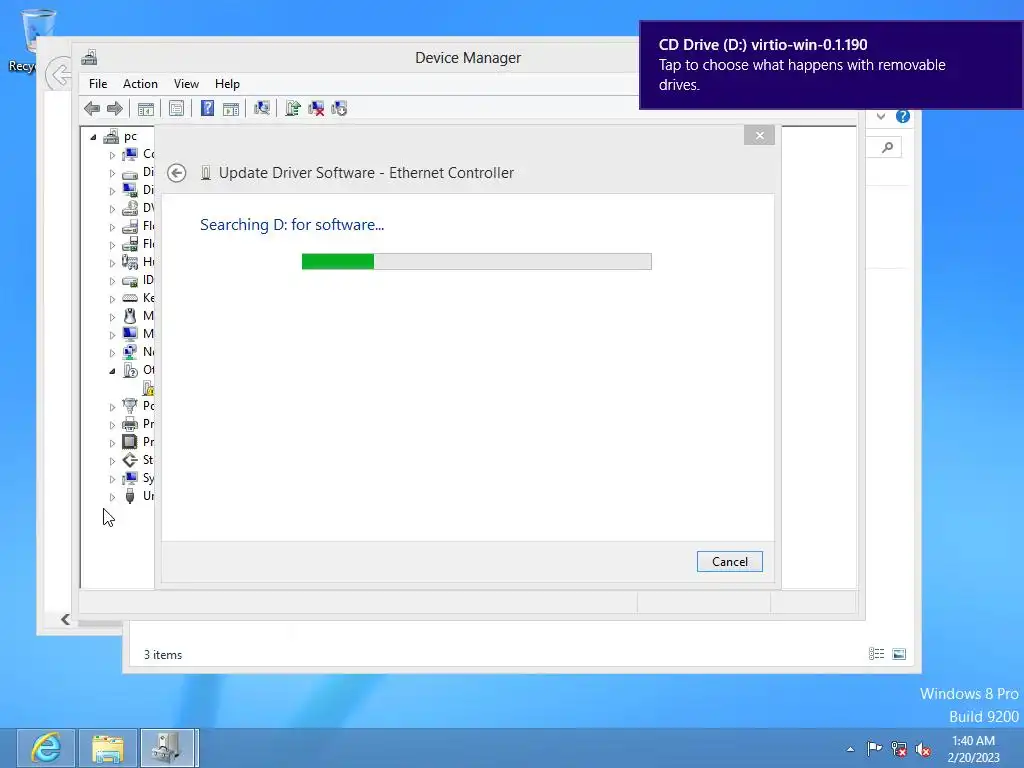Select the Ethernet Controller warning icon under Other devices

point(148,388)
